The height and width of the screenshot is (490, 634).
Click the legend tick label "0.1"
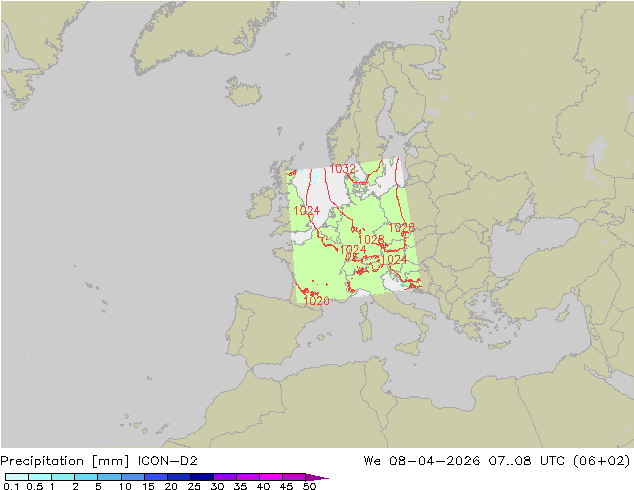pyautogui.click(x=11, y=486)
